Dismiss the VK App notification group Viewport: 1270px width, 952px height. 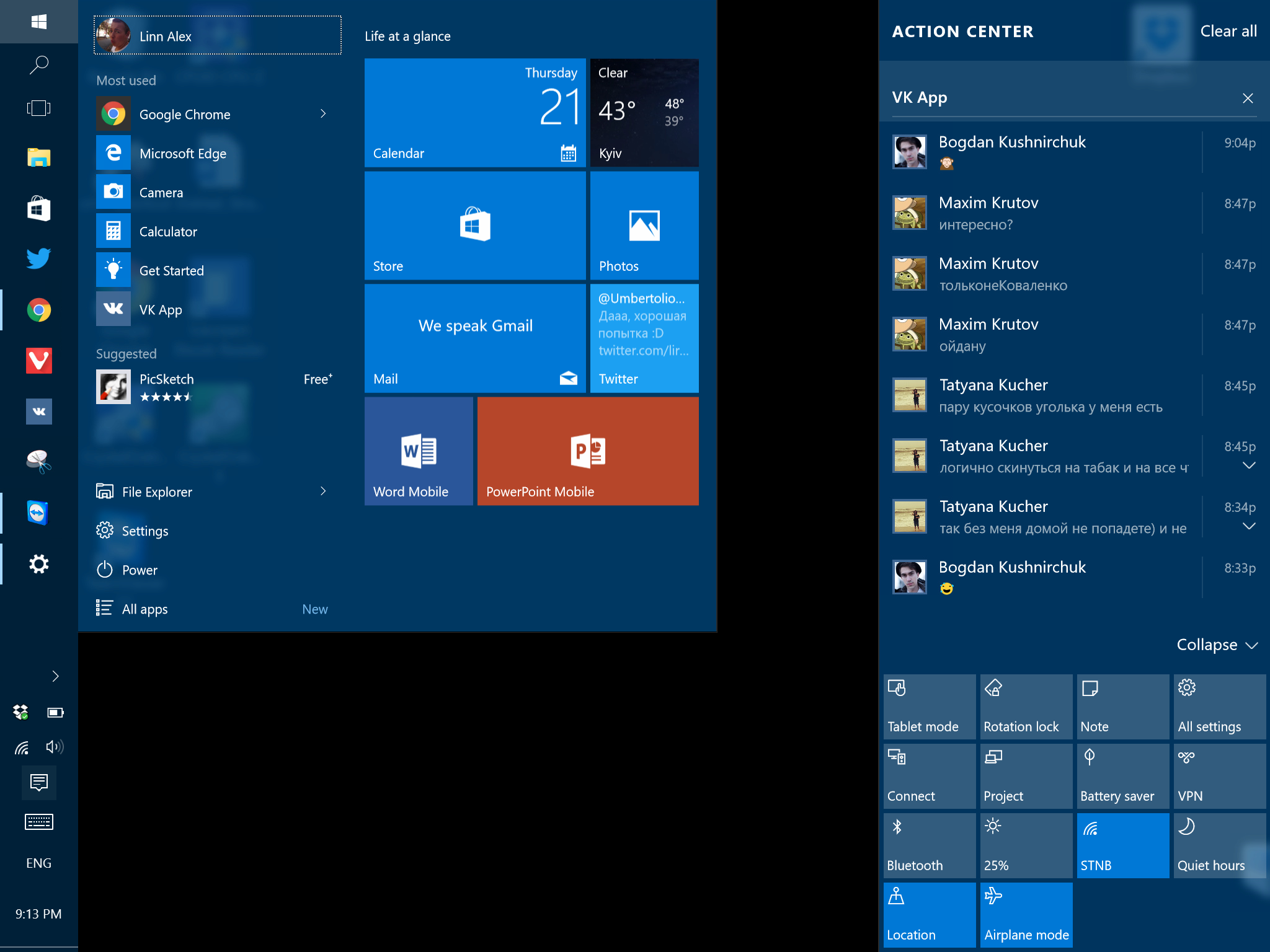coord(1248,98)
